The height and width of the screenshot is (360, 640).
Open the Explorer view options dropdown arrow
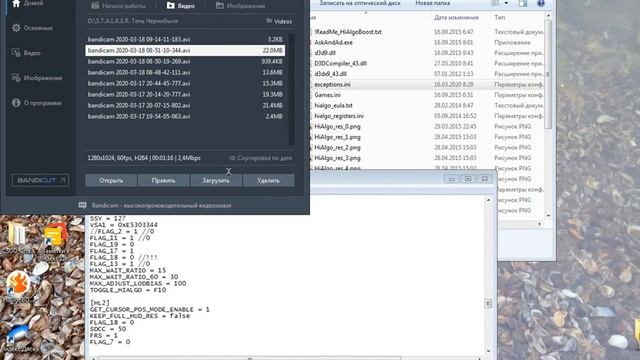coord(506,3)
